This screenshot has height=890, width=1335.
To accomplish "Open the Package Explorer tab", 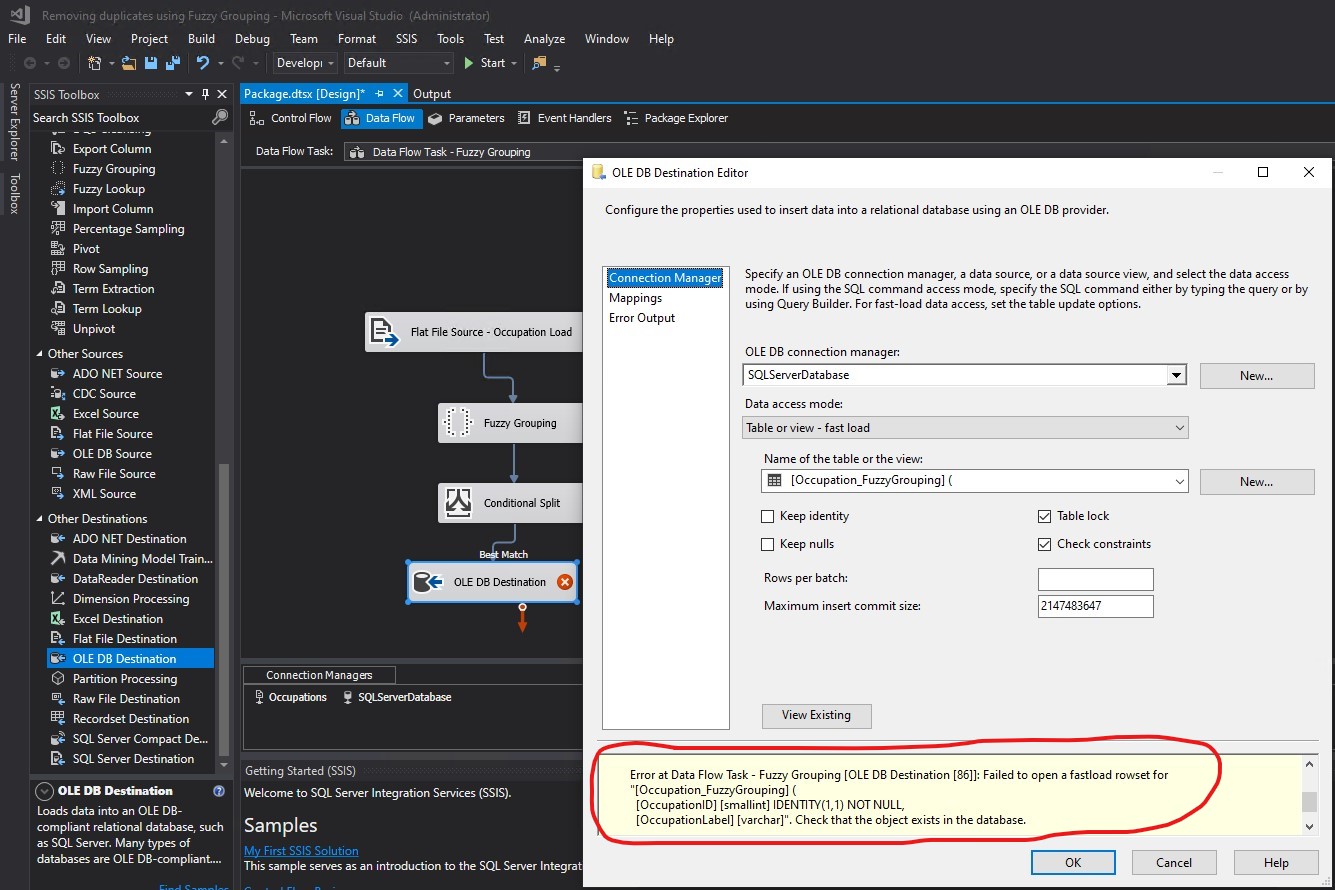I will click(x=676, y=118).
